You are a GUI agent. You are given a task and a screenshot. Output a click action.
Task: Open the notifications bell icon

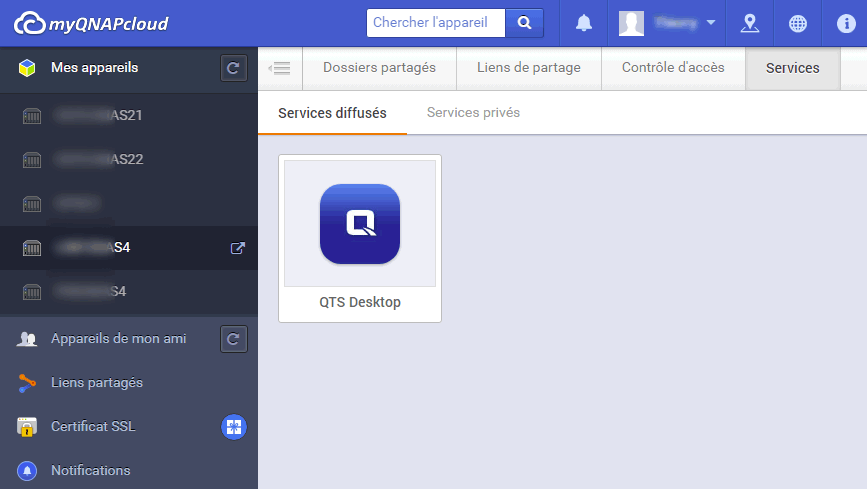tap(583, 23)
